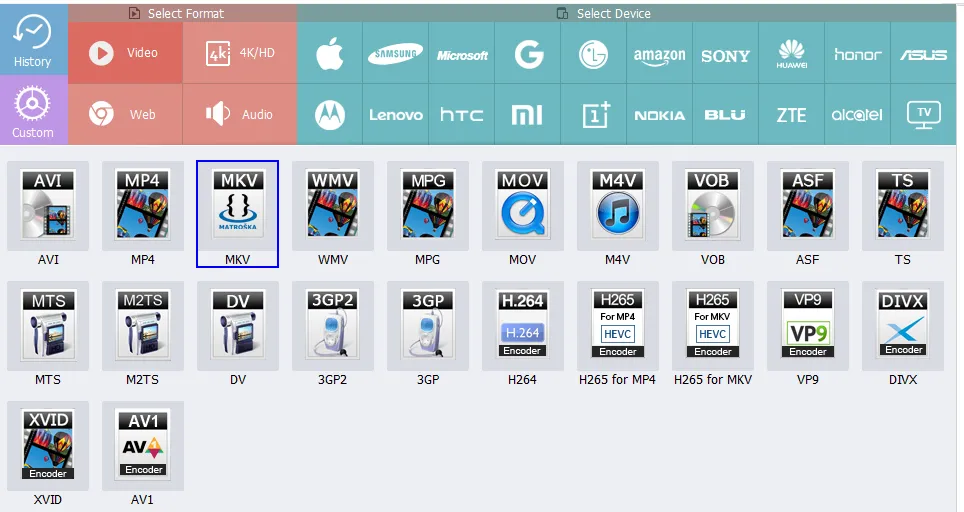Choose BLU device profiles
Image resolution: width=964 pixels, height=512 pixels.
(x=725, y=114)
